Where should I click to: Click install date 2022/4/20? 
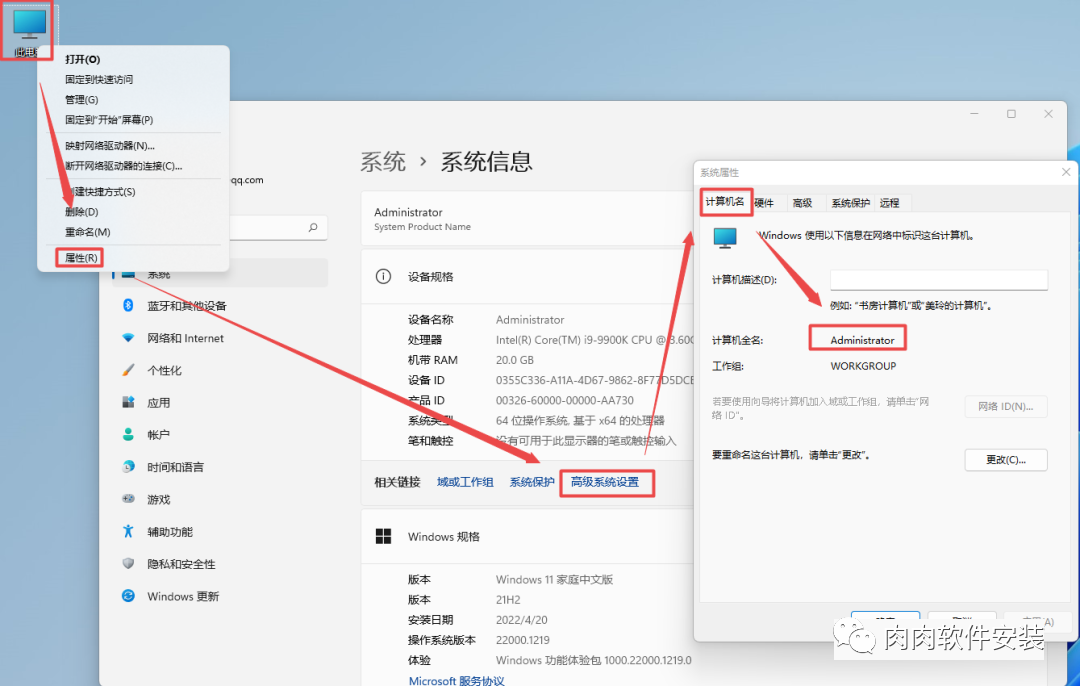tap(521, 620)
